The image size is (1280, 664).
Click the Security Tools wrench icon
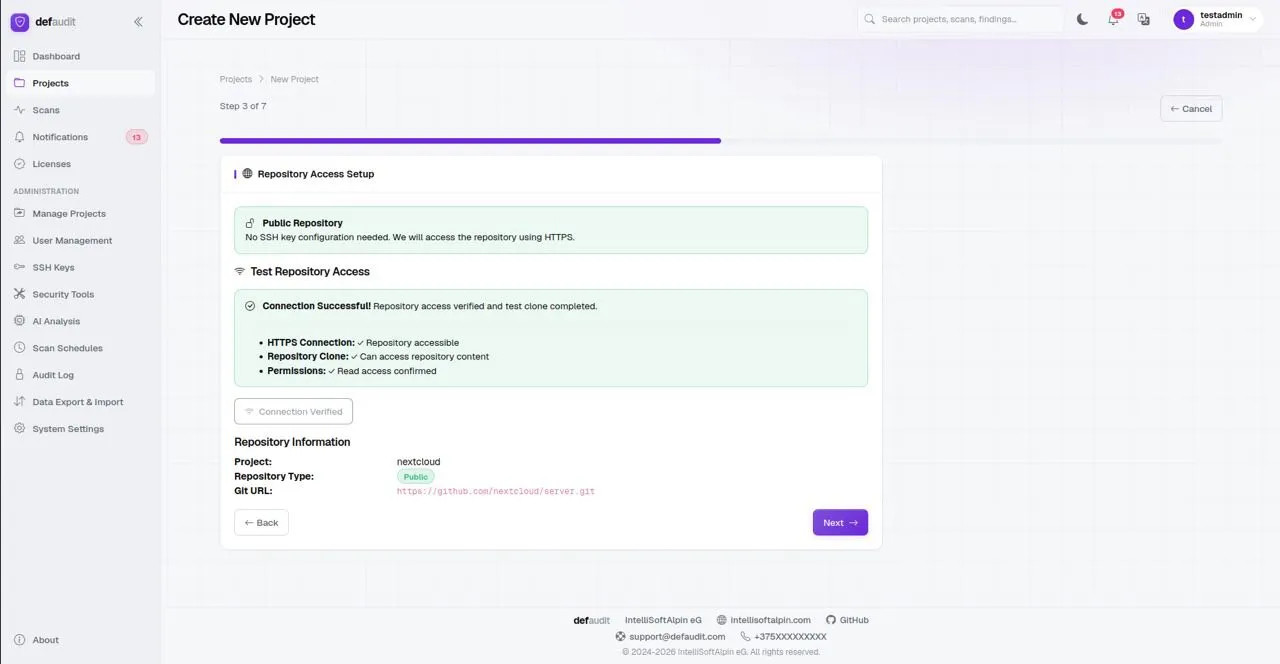coord(20,294)
